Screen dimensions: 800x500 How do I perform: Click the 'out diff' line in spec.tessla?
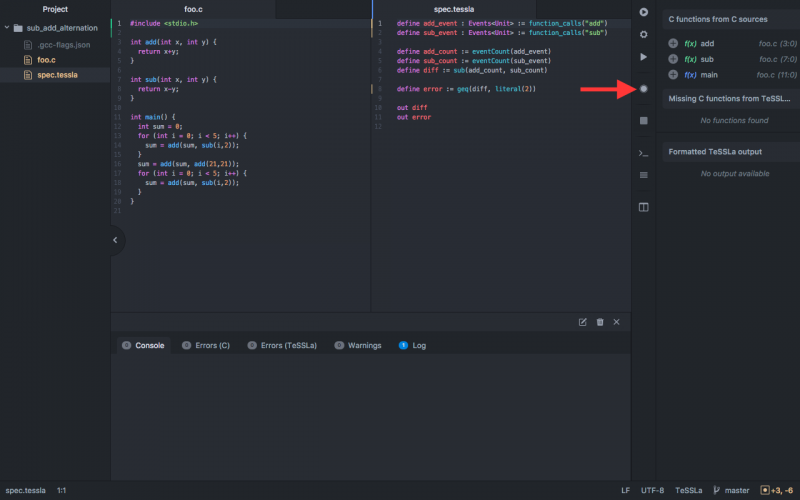412,108
